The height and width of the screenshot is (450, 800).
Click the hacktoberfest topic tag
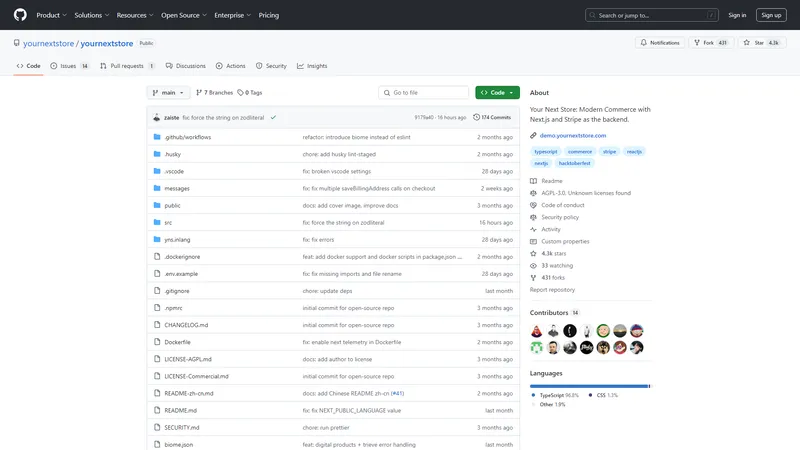pos(574,163)
